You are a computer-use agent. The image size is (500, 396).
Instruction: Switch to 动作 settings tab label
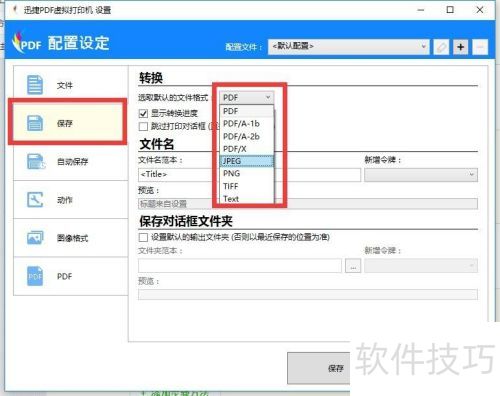pyautogui.click(x=65, y=200)
